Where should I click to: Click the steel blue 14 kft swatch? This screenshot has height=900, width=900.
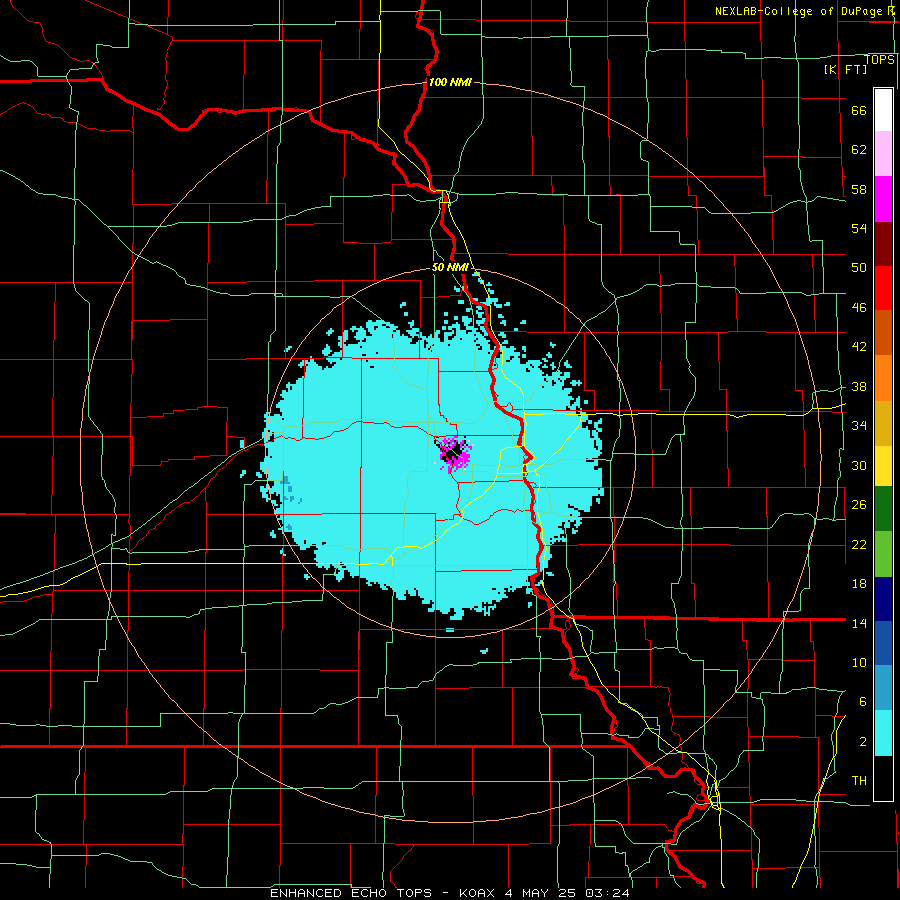click(883, 688)
